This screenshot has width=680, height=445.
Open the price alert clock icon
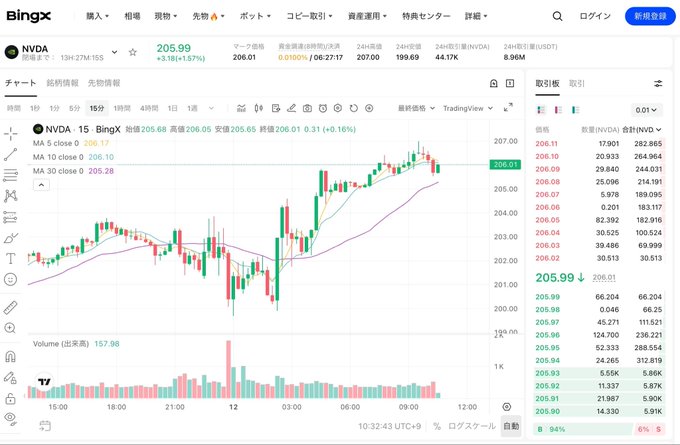(323, 108)
